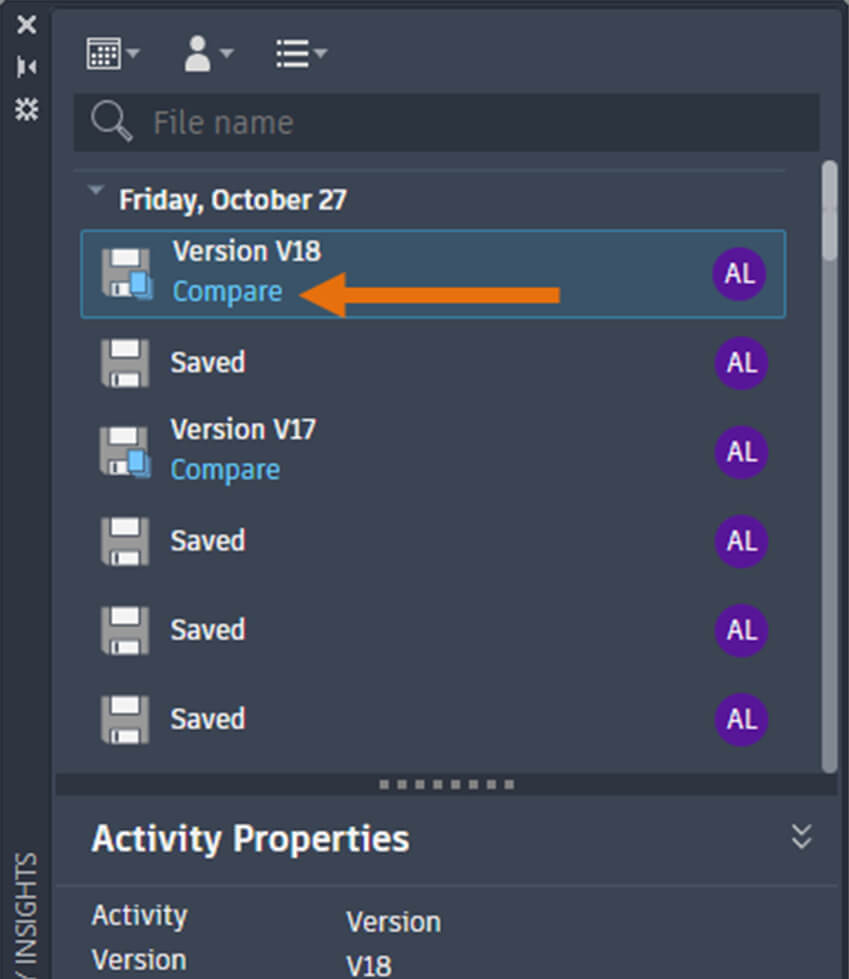Viewport: 849px width, 979px height.
Task: Click the Version V17 save icon
Action: click(x=125, y=452)
